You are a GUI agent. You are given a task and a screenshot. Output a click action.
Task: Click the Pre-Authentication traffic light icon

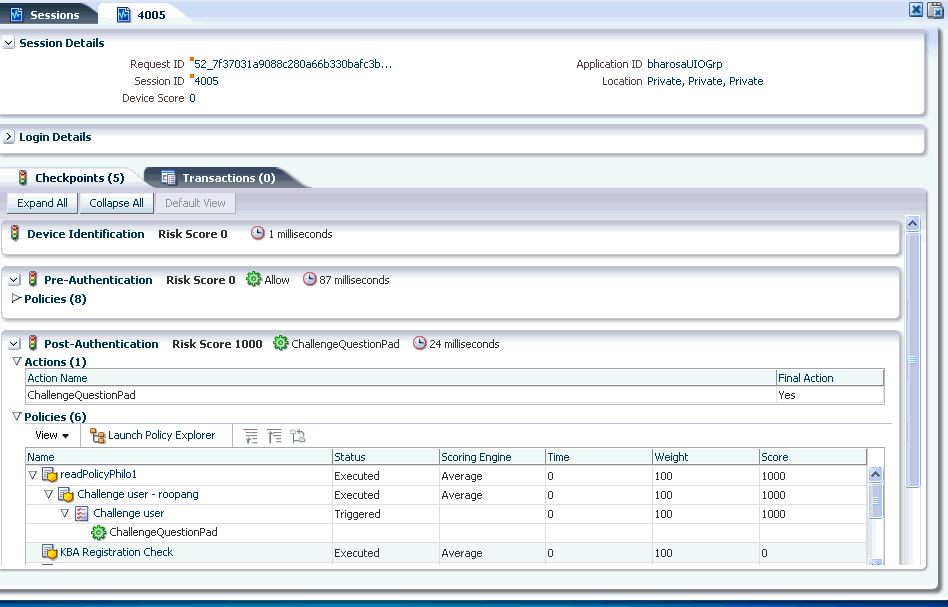point(33,279)
